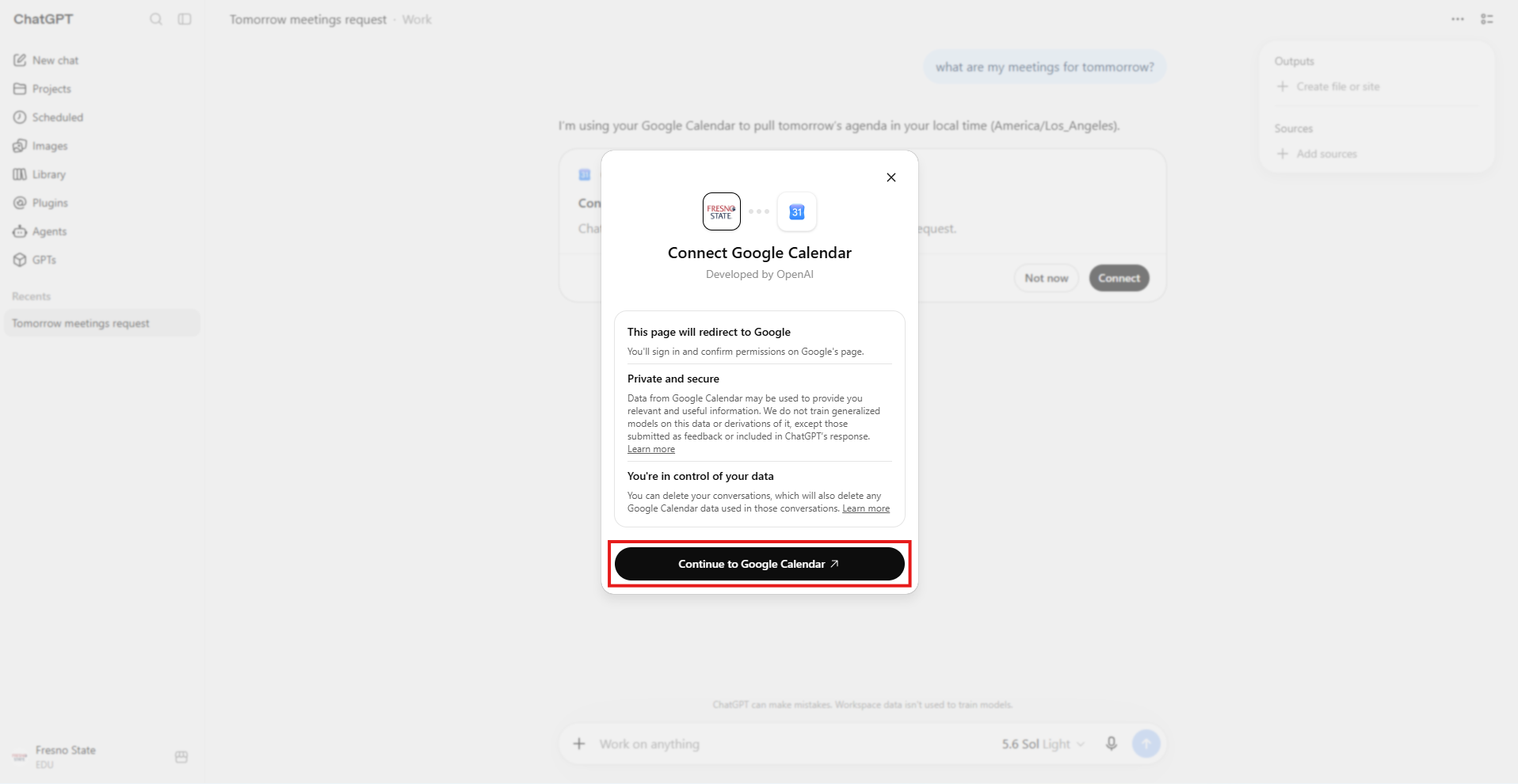The image size is (1518, 784).
Task: Click the microphone dictation icon
Action: (x=1112, y=744)
